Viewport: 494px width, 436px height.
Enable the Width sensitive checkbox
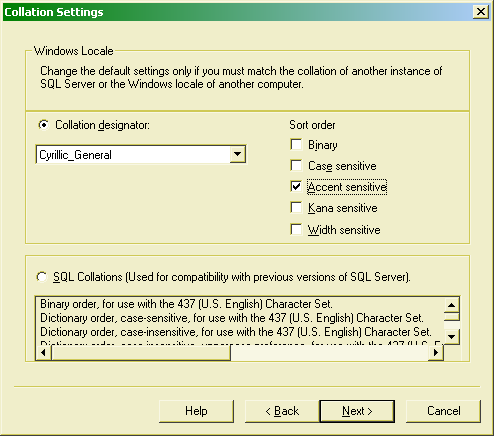coord(296,230)
